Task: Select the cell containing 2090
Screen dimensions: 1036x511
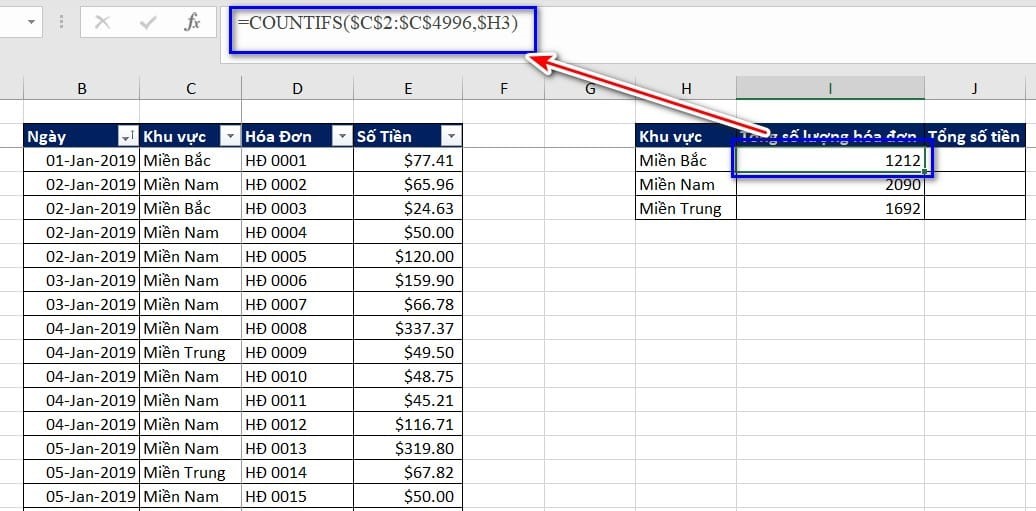Action: point(830,184)
